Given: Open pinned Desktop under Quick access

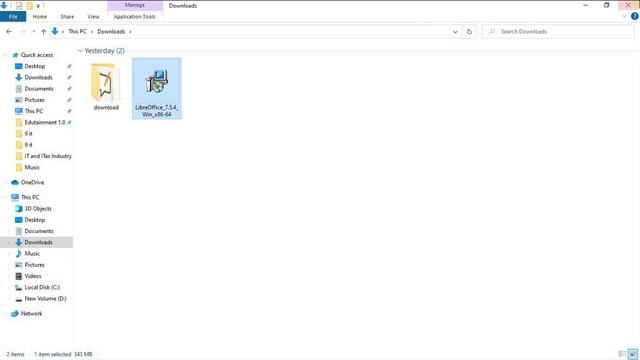Looking at the screenshot, I should tap(35, 66).
